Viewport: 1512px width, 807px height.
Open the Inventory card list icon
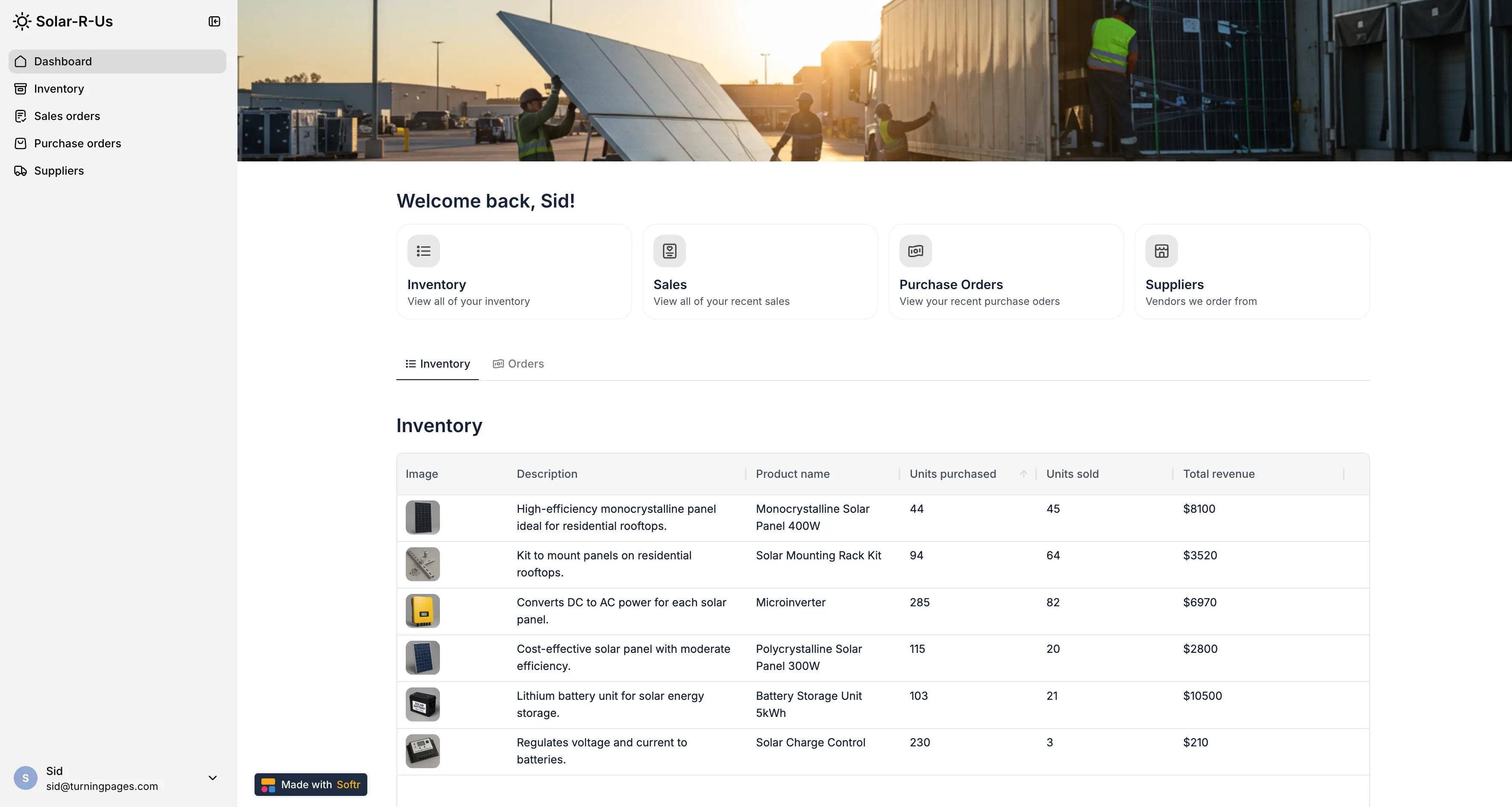(423, 251)
